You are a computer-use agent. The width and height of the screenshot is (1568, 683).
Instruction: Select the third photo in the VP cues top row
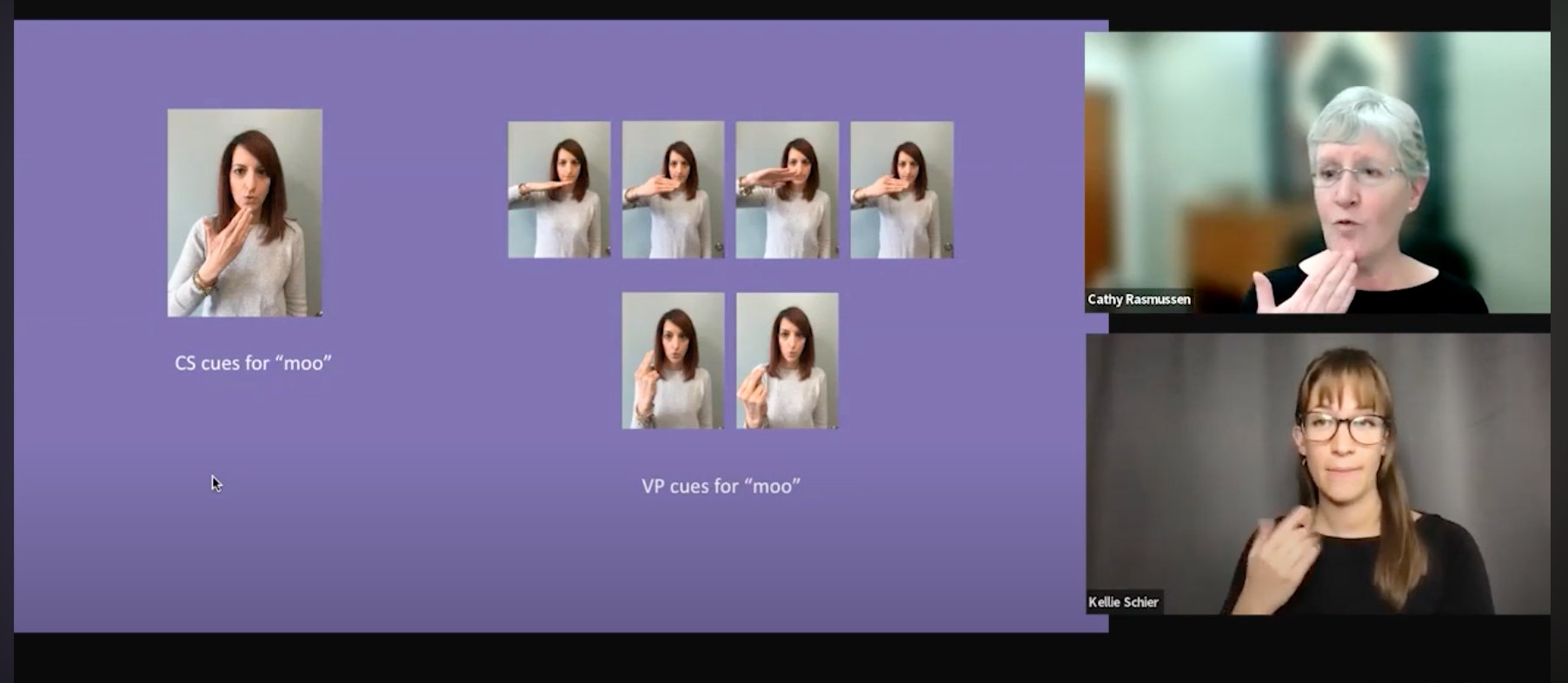[x=787, y=189]
